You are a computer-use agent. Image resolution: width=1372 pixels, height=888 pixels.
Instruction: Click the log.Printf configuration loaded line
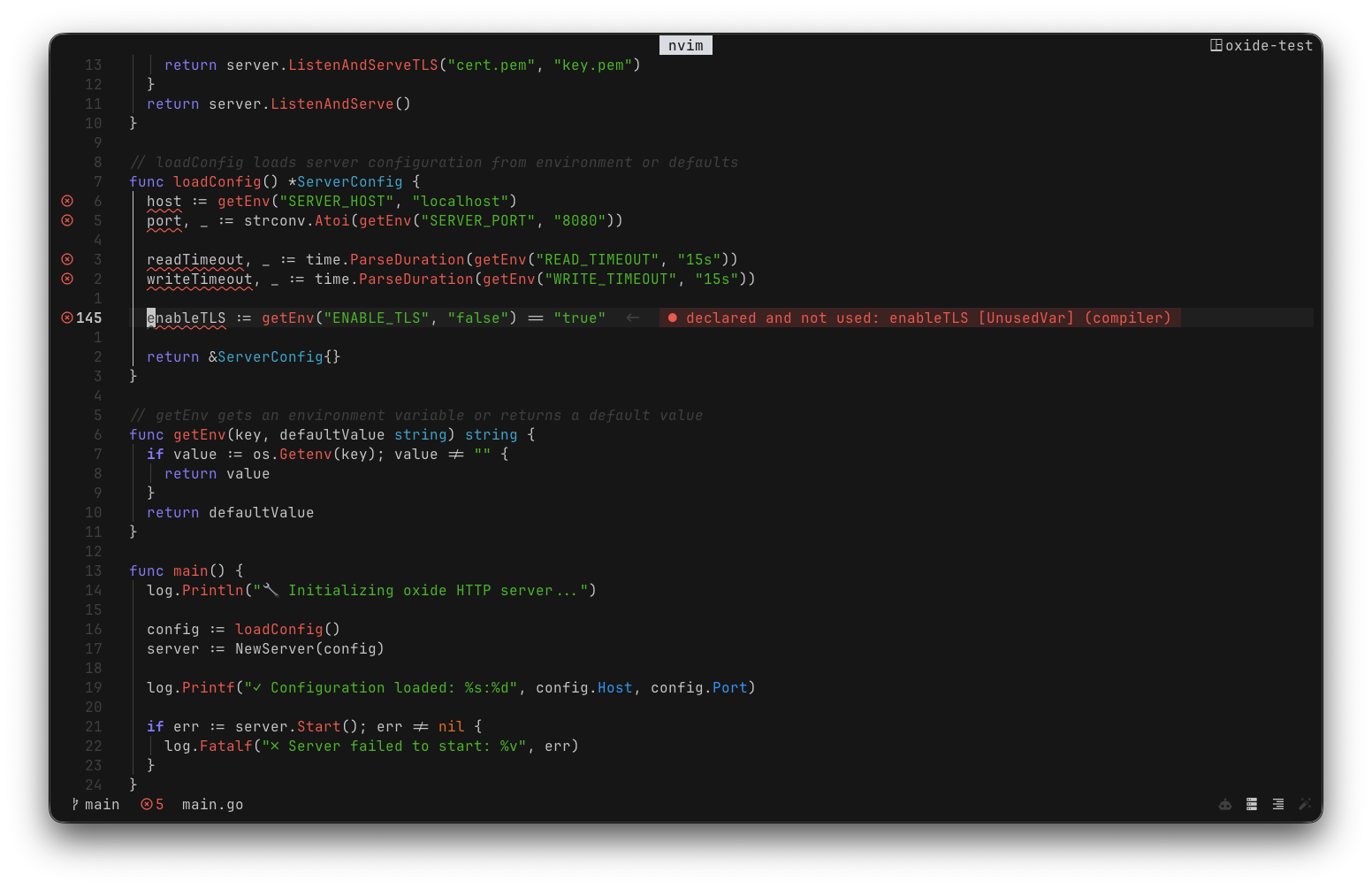click(x=452, y=687)
